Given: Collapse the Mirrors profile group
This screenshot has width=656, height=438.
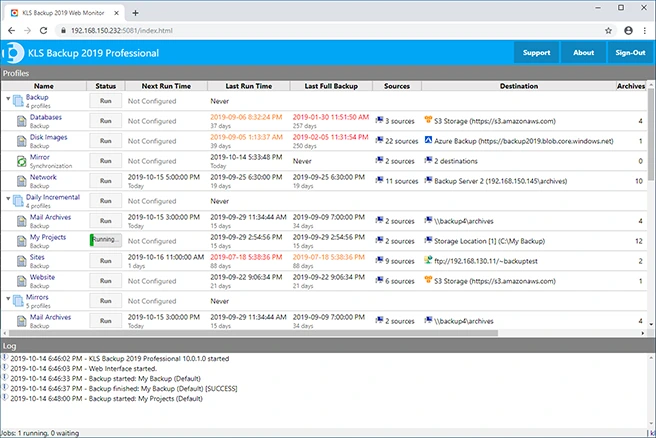Looking at the screenshot, I should click(8, 299).
